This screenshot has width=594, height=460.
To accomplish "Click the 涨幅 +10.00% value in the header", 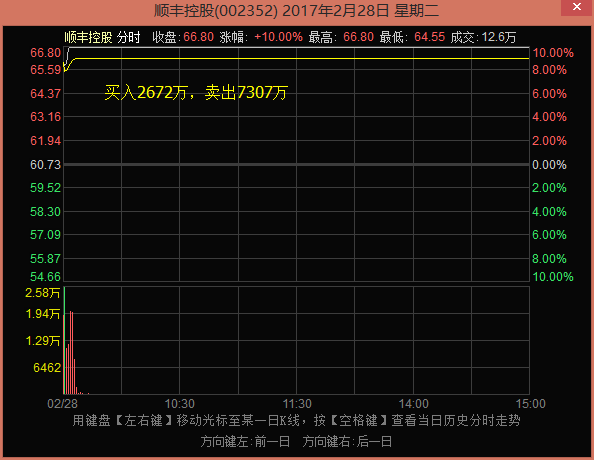I will 278,37.
